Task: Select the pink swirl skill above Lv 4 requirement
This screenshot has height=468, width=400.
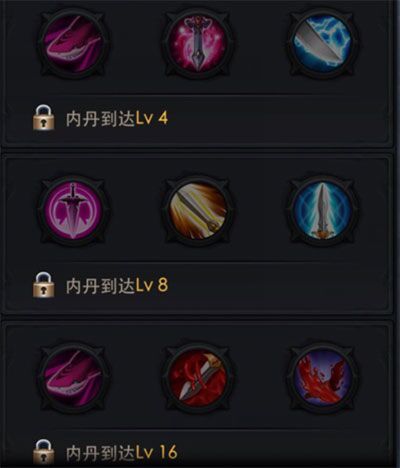Action: click(74, 44)
